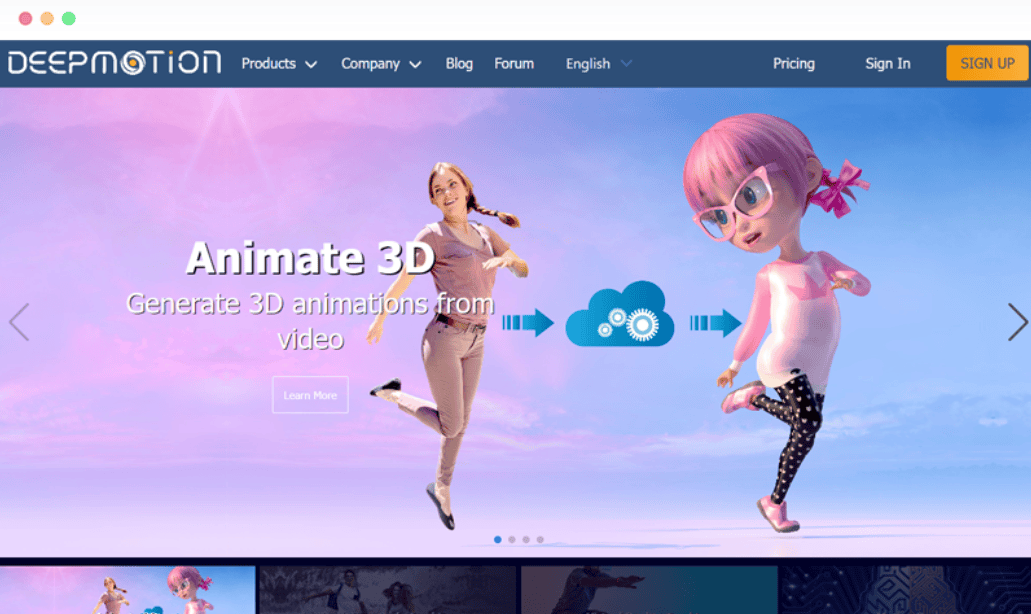The image size is (1031, 614).
Task: Go to the Blog page
Action: tap(459, 63)
